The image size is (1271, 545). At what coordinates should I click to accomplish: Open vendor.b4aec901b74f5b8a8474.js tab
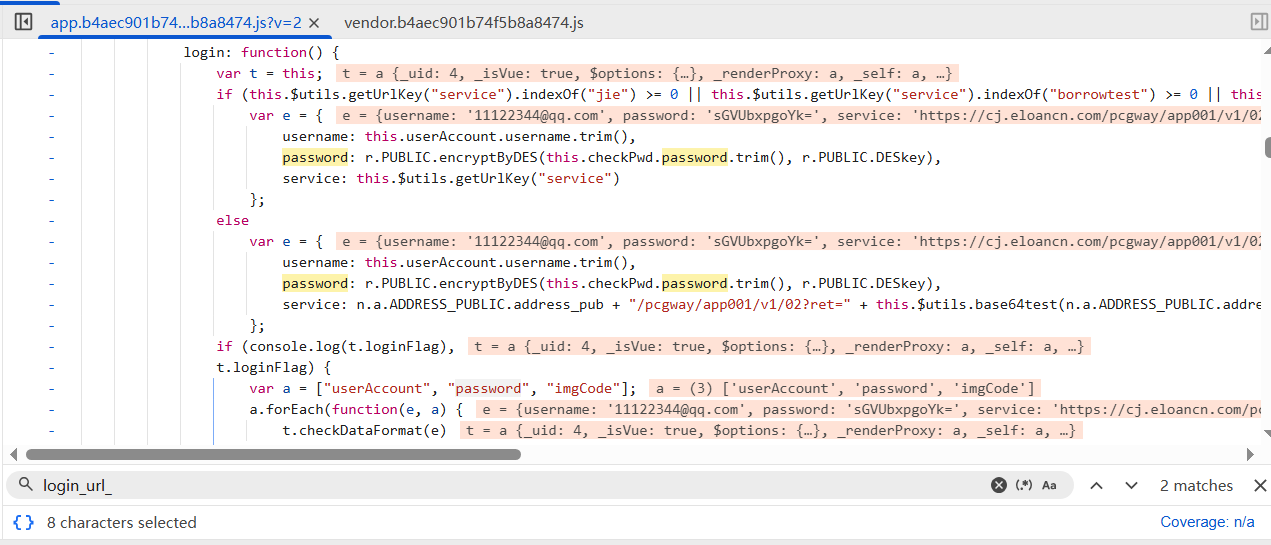(x=463, y=22)
